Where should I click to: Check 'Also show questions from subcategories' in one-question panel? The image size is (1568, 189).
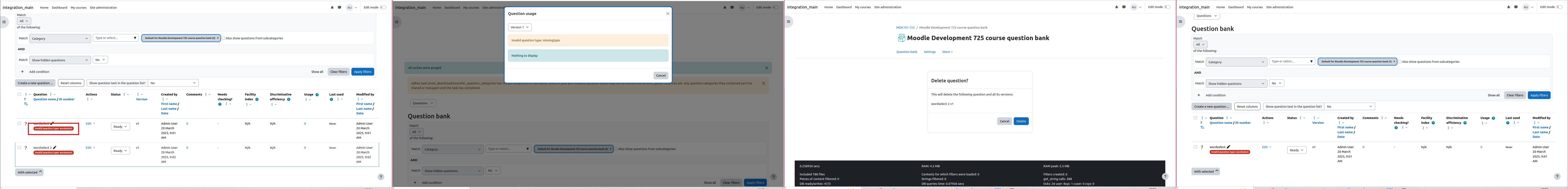tap(1400, 61)
